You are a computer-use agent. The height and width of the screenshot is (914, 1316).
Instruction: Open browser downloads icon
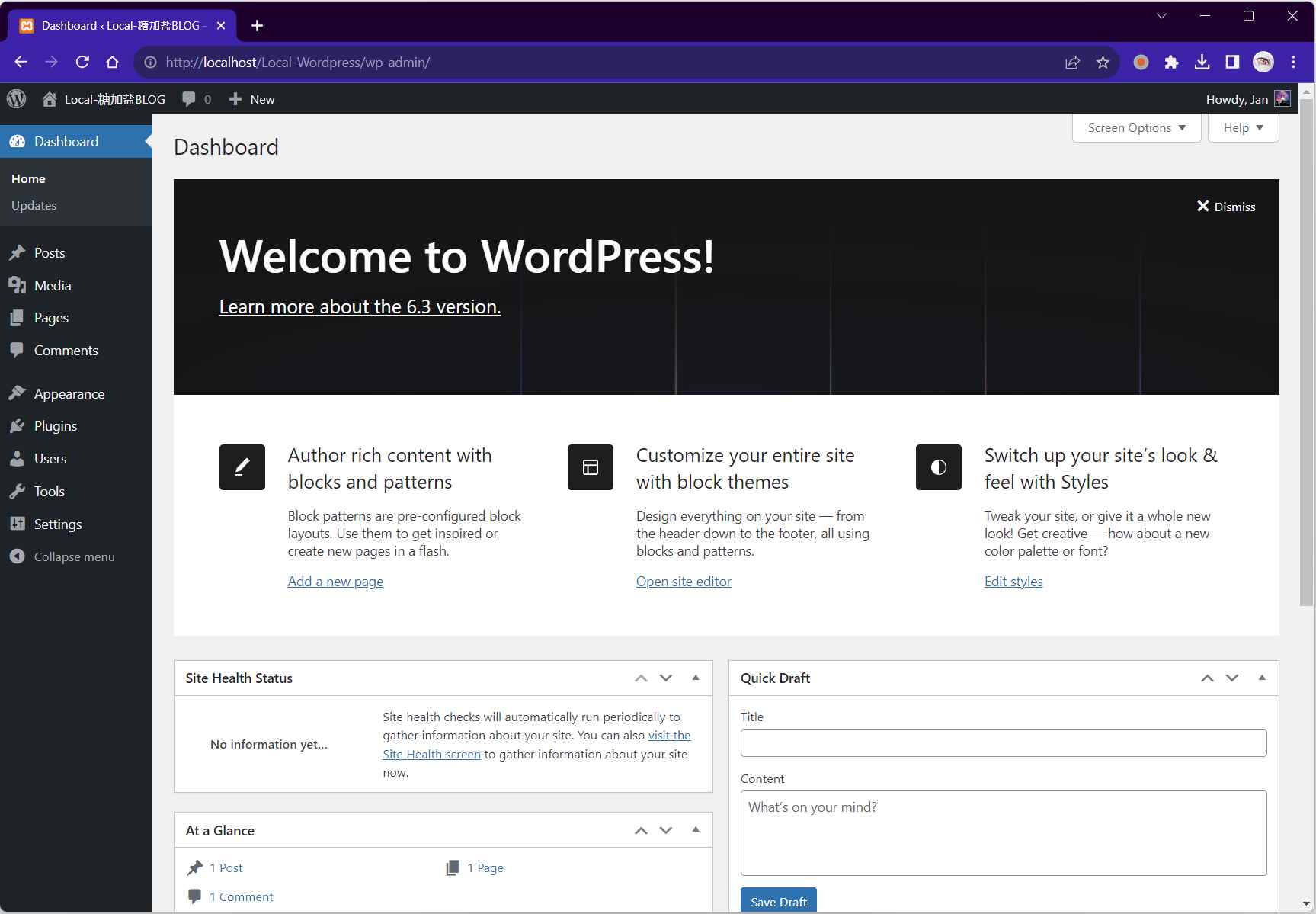click(1202, 62)
